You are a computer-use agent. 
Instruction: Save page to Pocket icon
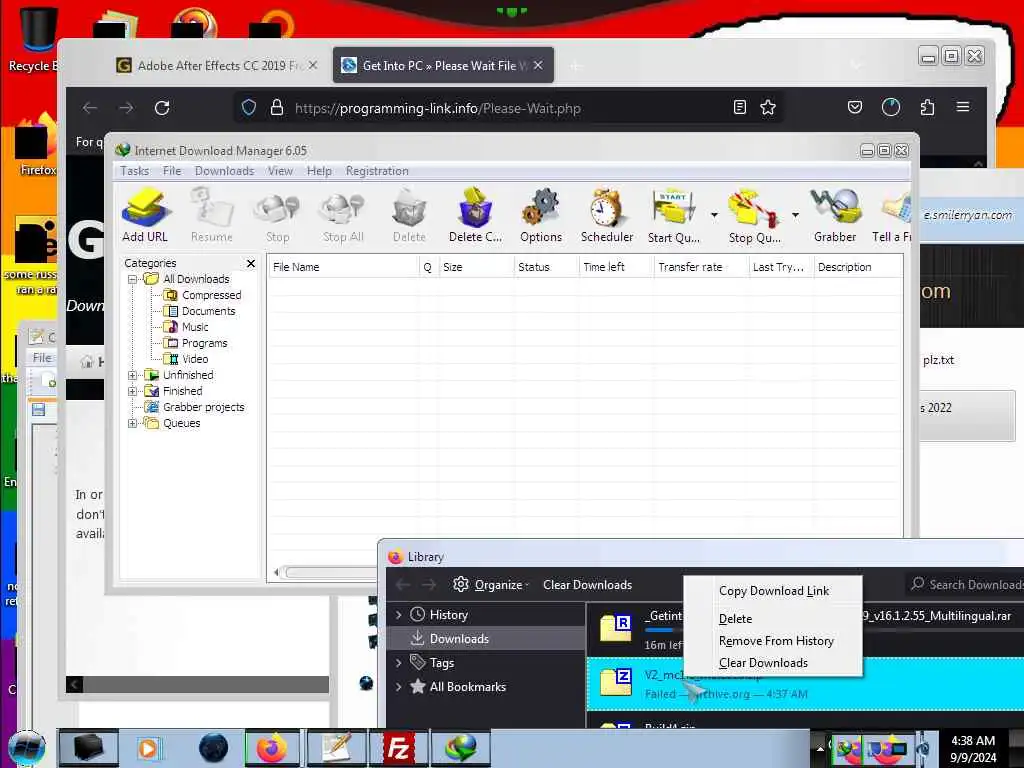(855, 107)
